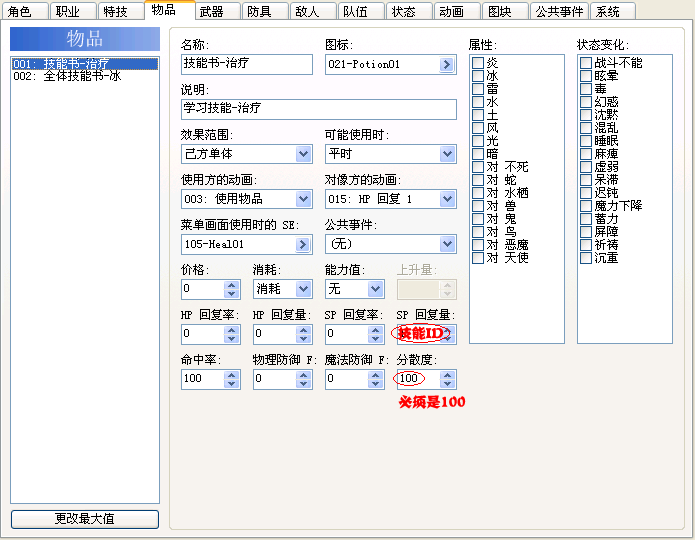
Task: Open the 系统 tab
Action: coord(613,11)
